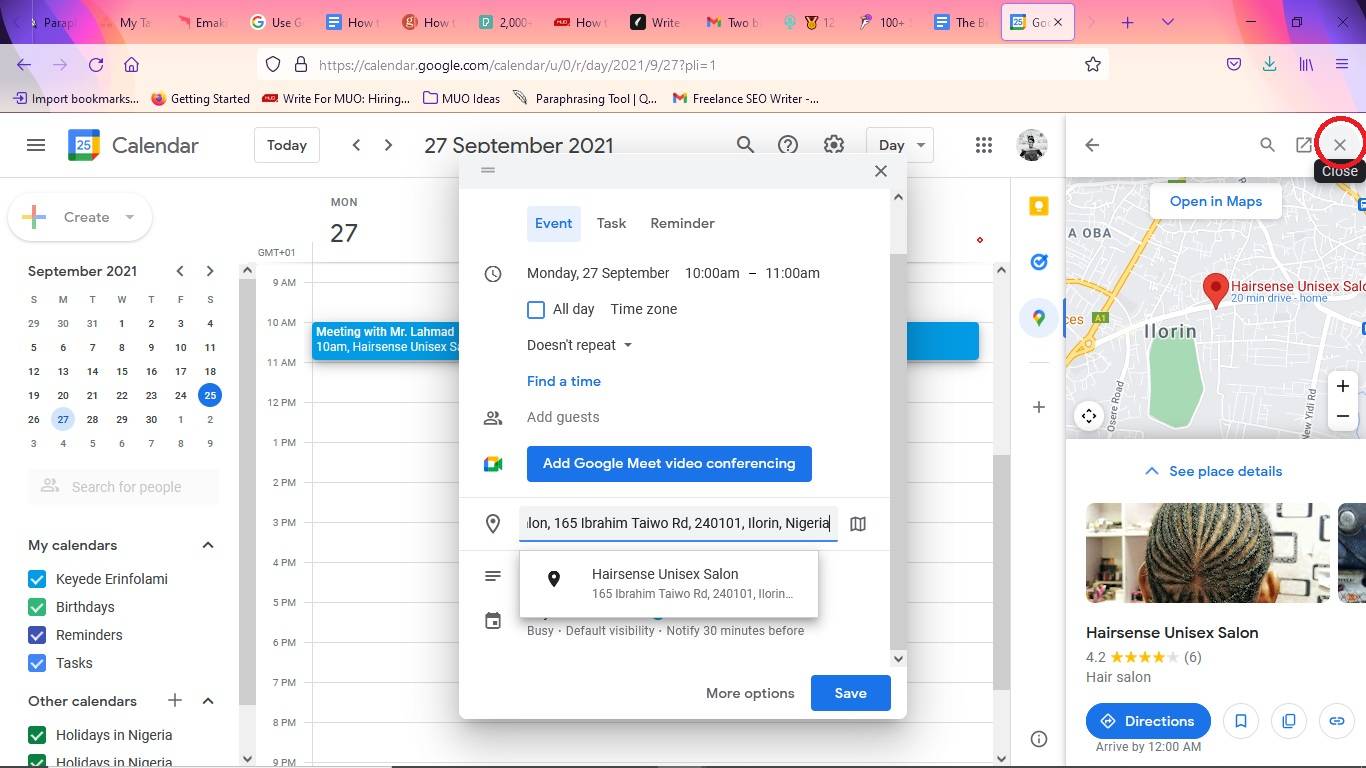
Task: Go to next day arrow
Action: point(388,145)
